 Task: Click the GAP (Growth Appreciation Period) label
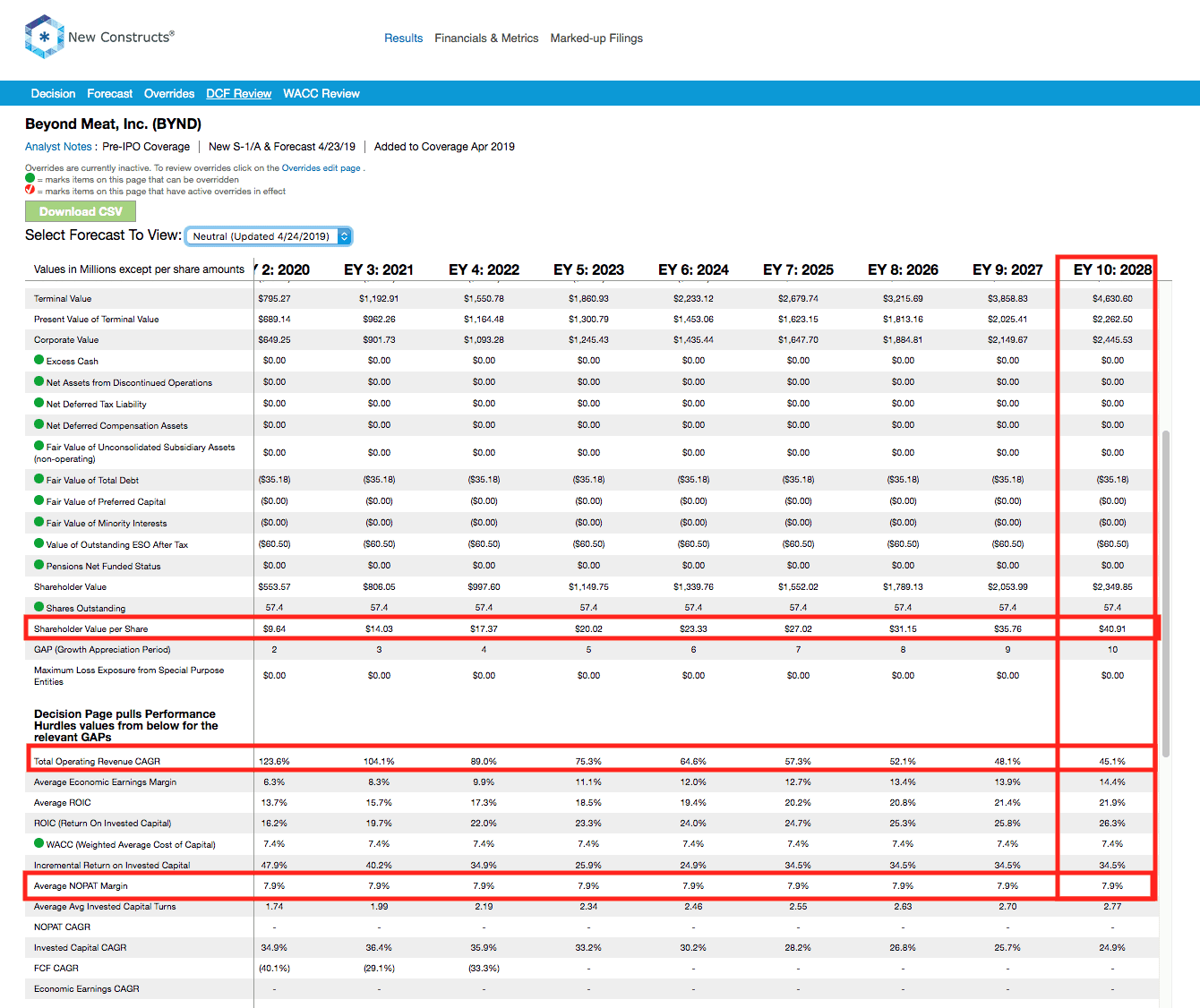tap(102, 649)
